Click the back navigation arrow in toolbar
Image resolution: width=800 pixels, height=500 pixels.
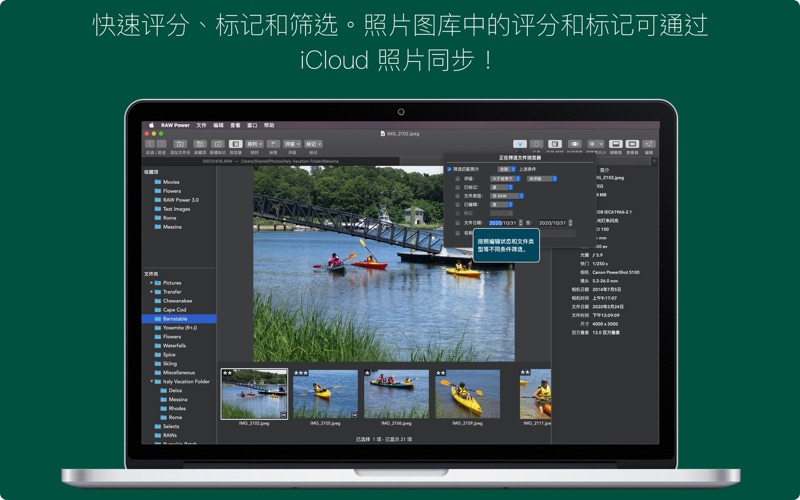150,144
